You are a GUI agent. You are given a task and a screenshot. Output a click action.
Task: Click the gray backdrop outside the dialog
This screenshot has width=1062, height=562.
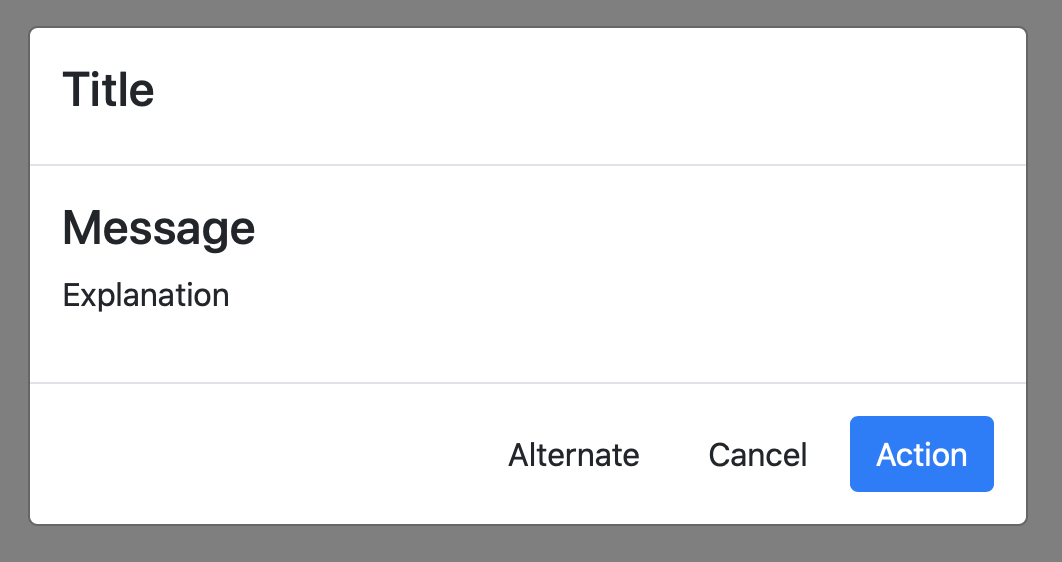coord(530,543)
